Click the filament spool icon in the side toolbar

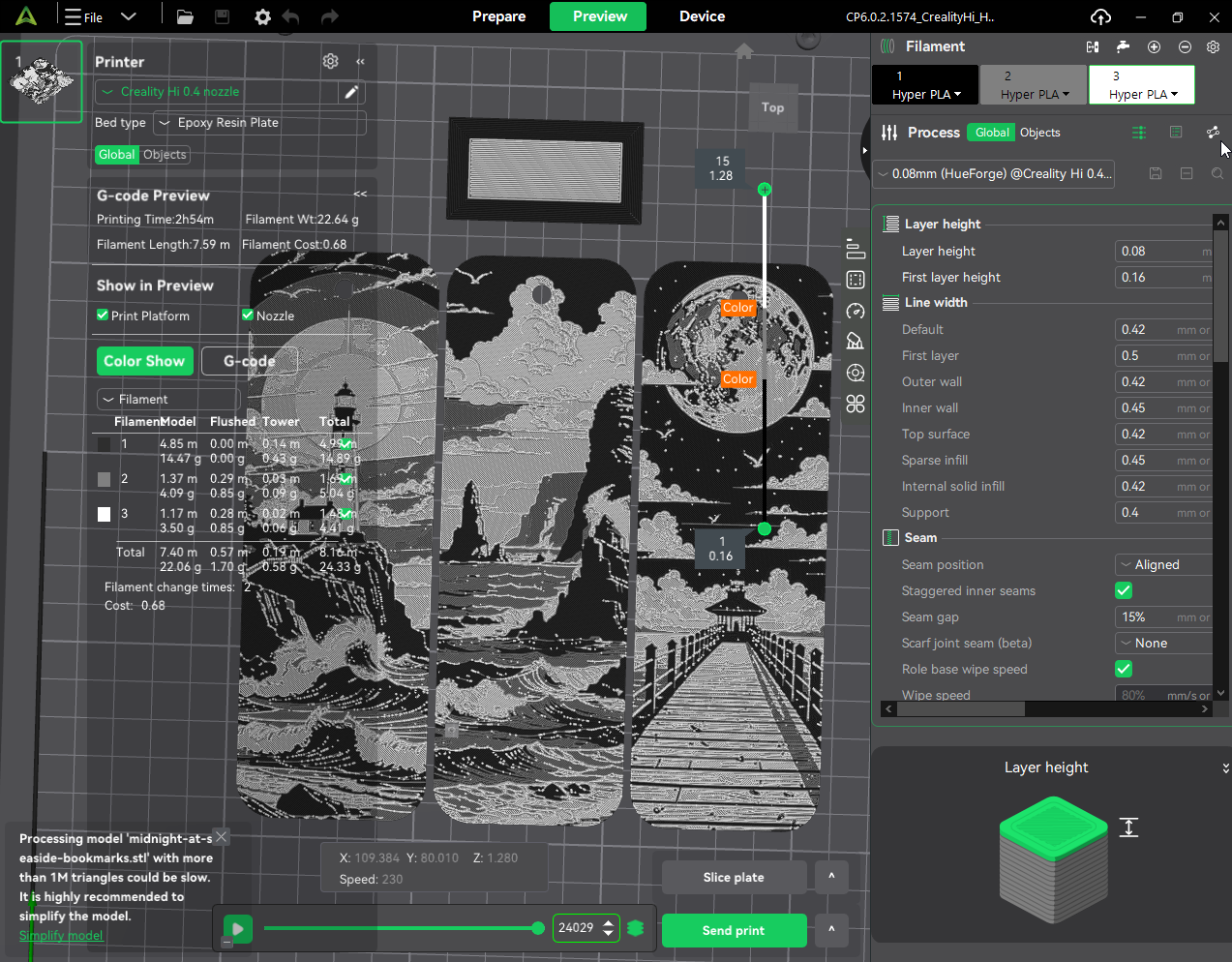coord(855,373)
